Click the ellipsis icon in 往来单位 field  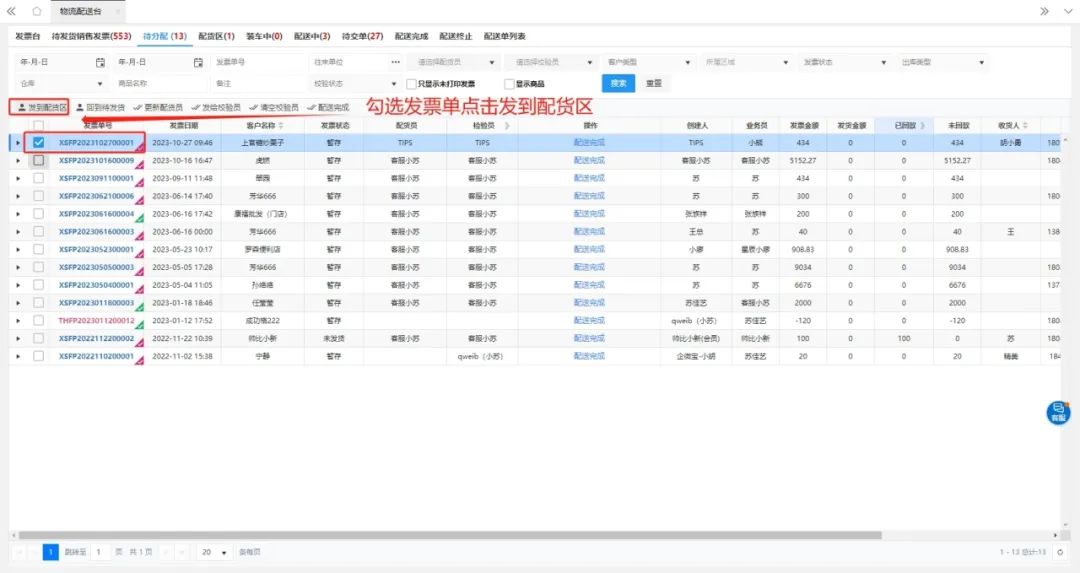[395, 62]
